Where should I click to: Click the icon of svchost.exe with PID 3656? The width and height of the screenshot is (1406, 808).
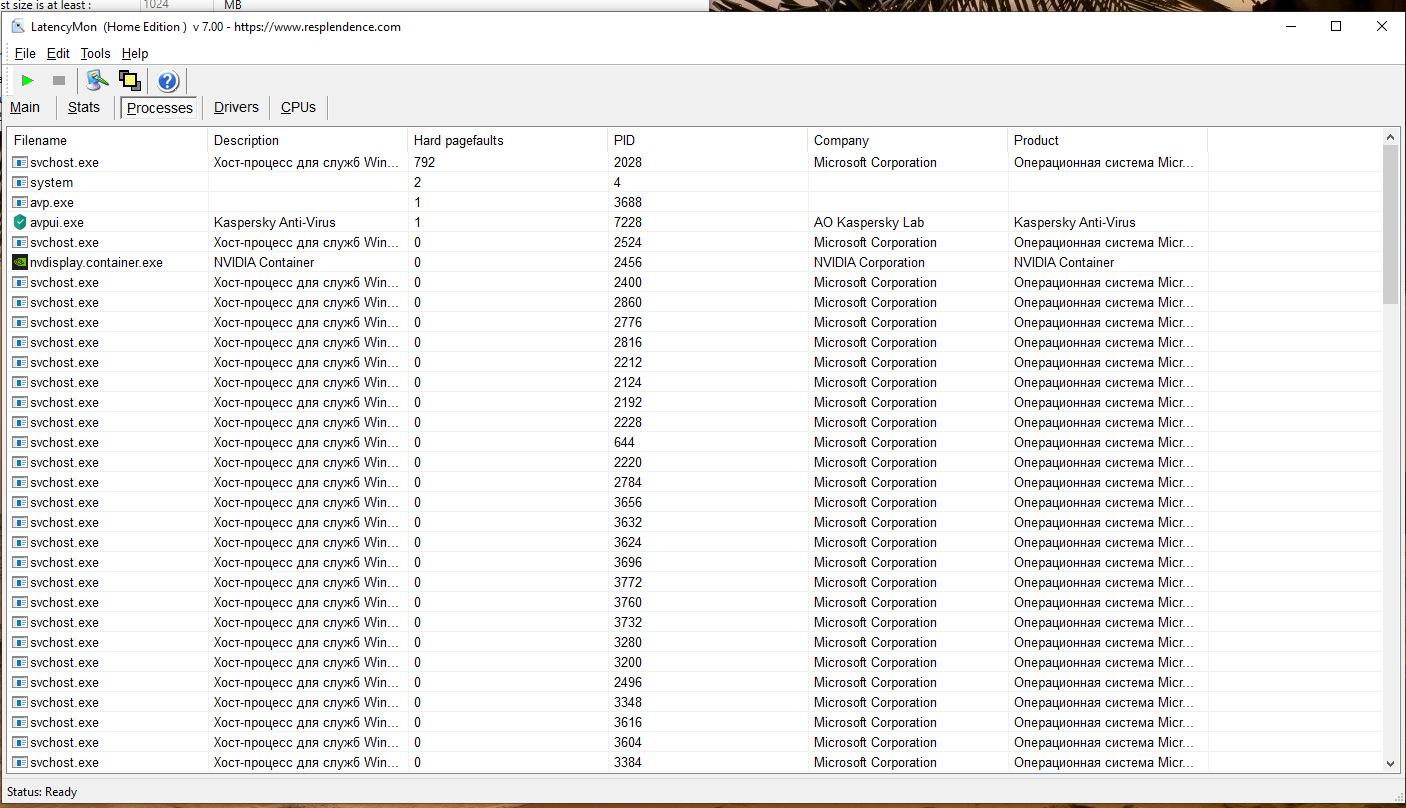point(20,502)
